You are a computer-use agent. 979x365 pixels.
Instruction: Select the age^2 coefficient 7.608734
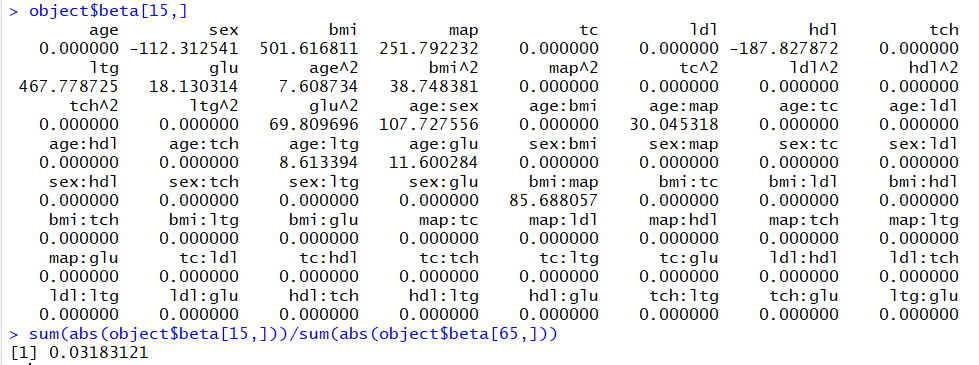(x=319, y=86)
